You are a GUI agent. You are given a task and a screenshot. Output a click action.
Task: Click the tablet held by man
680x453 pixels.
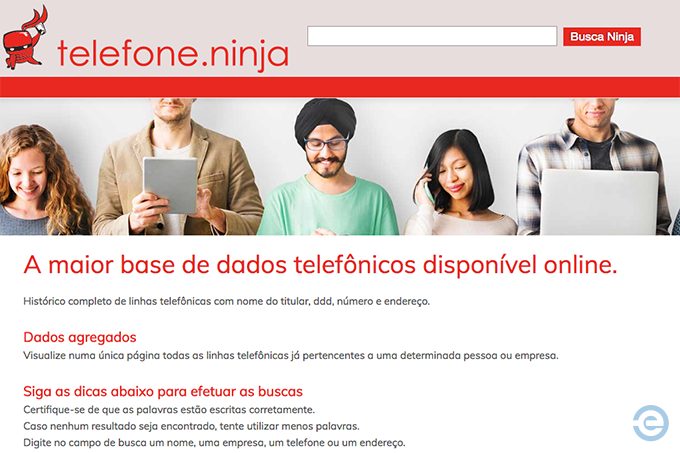170,185
